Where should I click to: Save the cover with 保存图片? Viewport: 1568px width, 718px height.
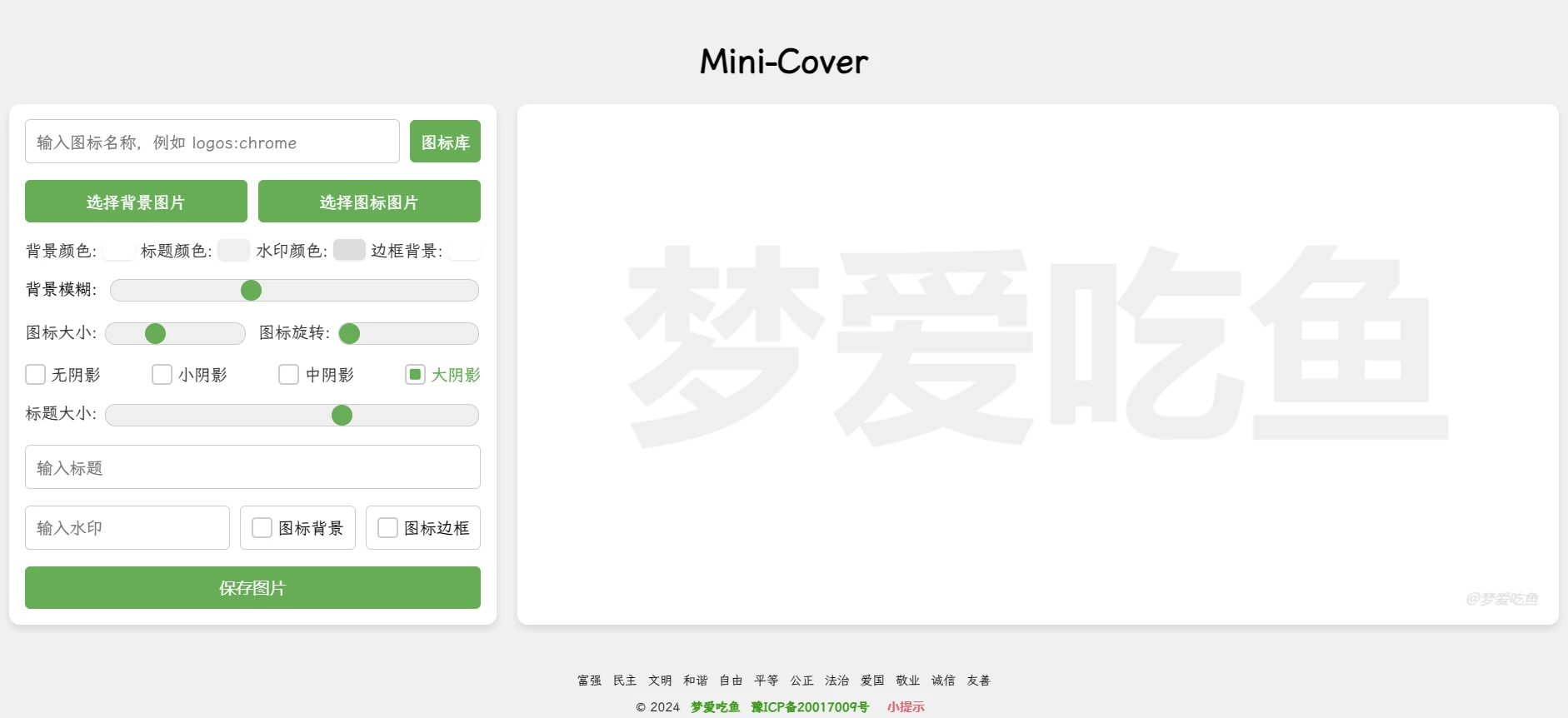point(252,588)
